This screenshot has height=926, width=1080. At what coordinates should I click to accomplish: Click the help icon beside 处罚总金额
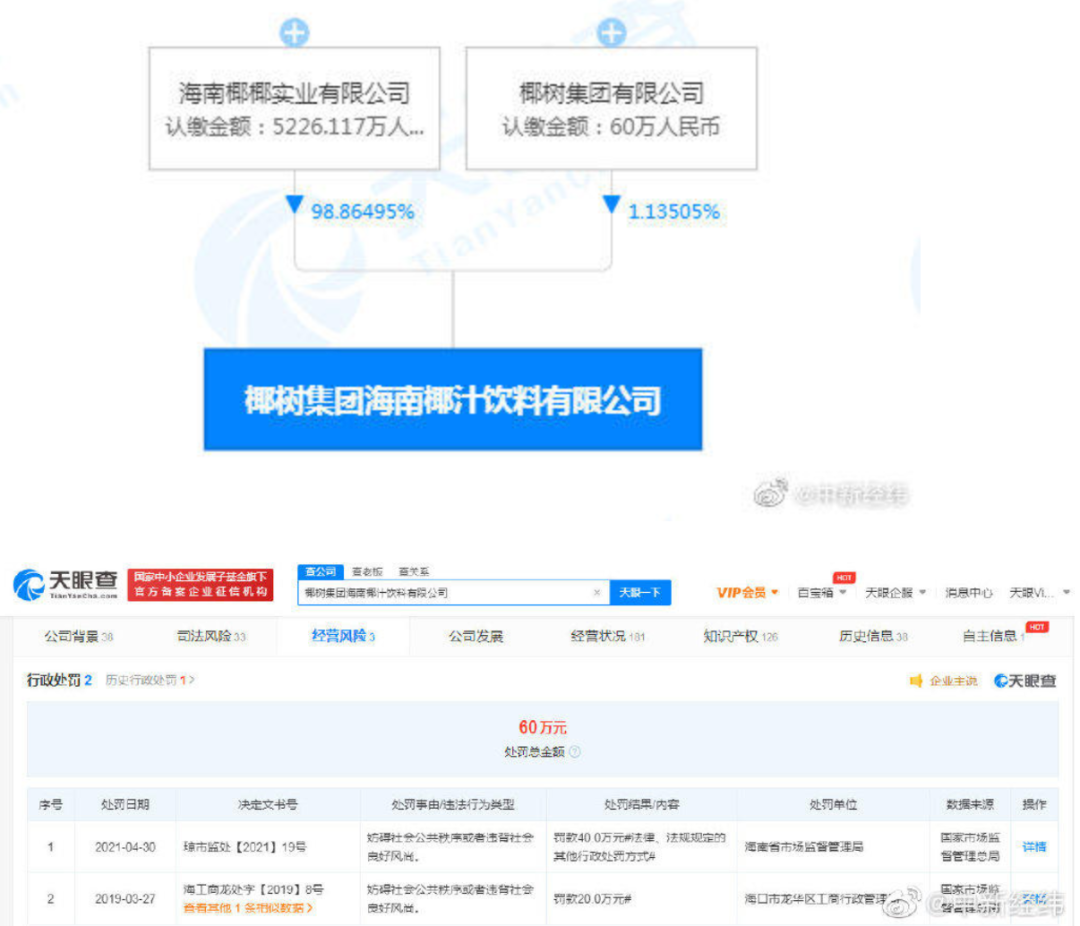(x=575, y=752)
